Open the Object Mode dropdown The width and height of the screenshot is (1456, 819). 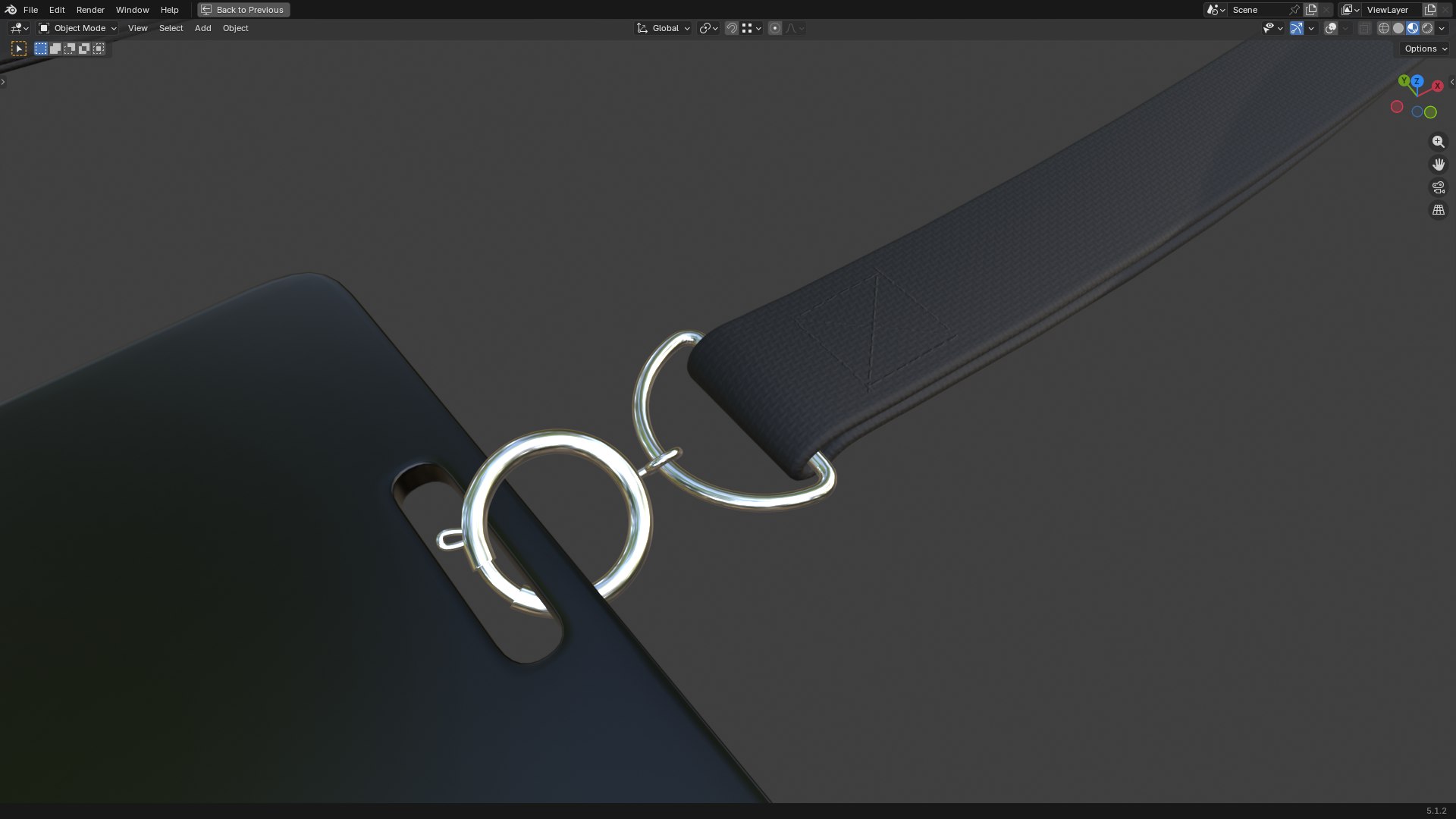click(77, 28)
